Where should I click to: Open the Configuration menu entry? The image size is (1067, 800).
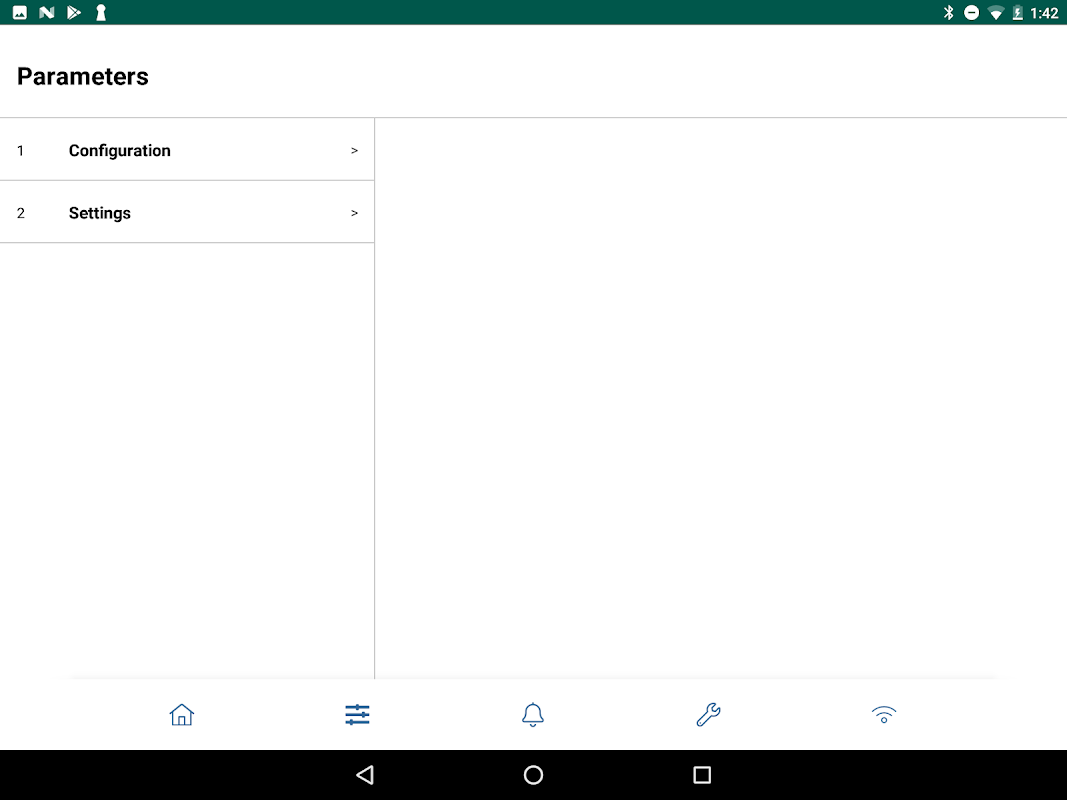pyautogui.click(x=187, y=150)
